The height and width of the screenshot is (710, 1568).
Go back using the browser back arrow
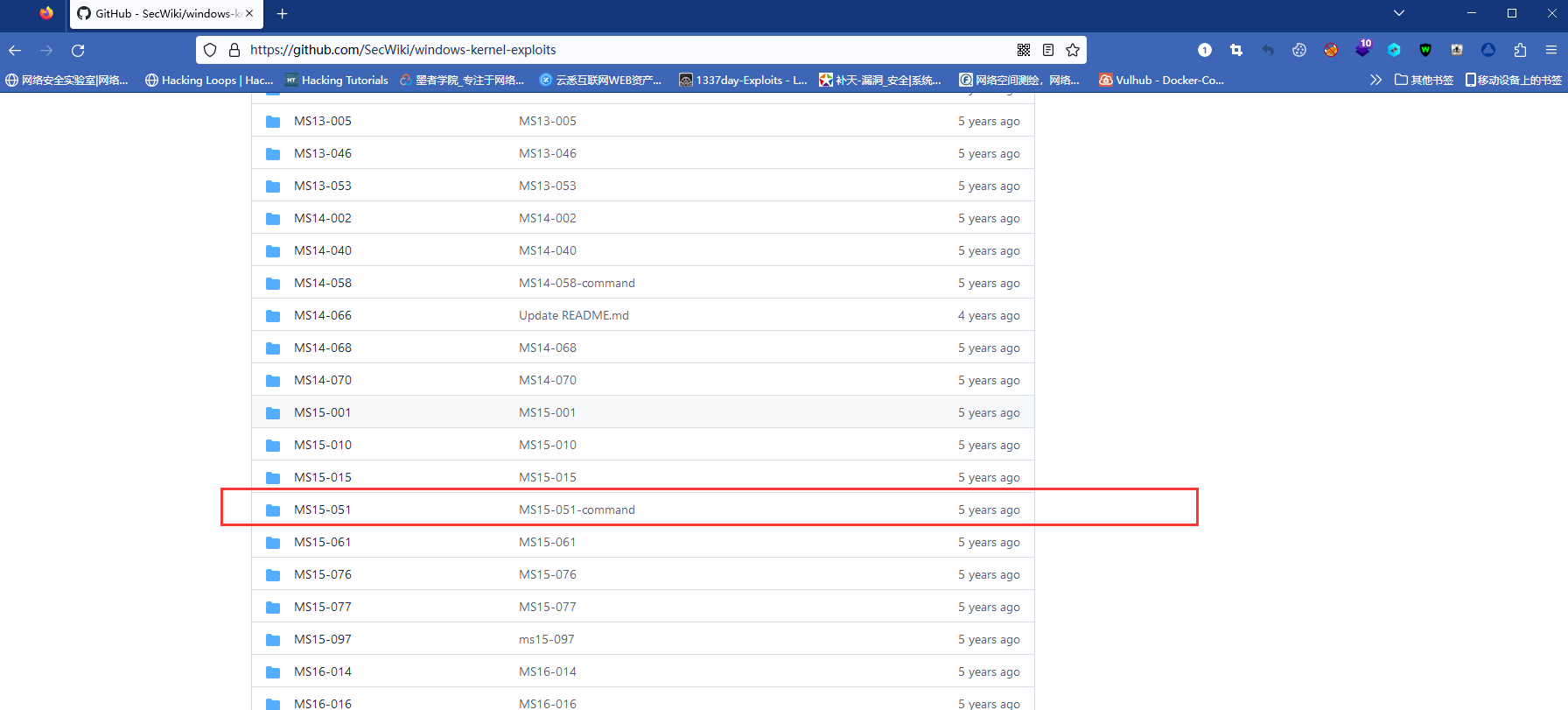[15, 50]
